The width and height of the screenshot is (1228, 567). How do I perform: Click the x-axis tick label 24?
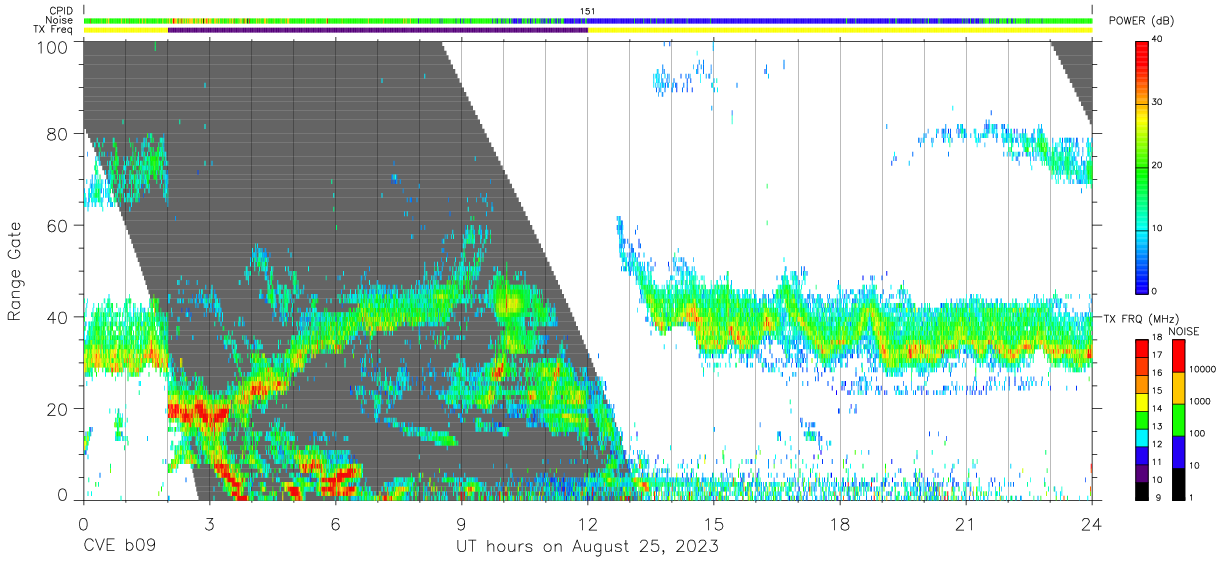[1092, 524]
